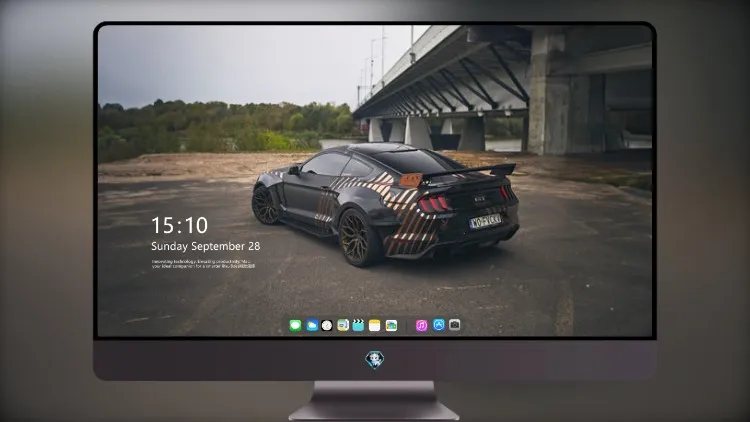Click the logo badge on monitor chin
750x422 pixels.
point(375,360)
